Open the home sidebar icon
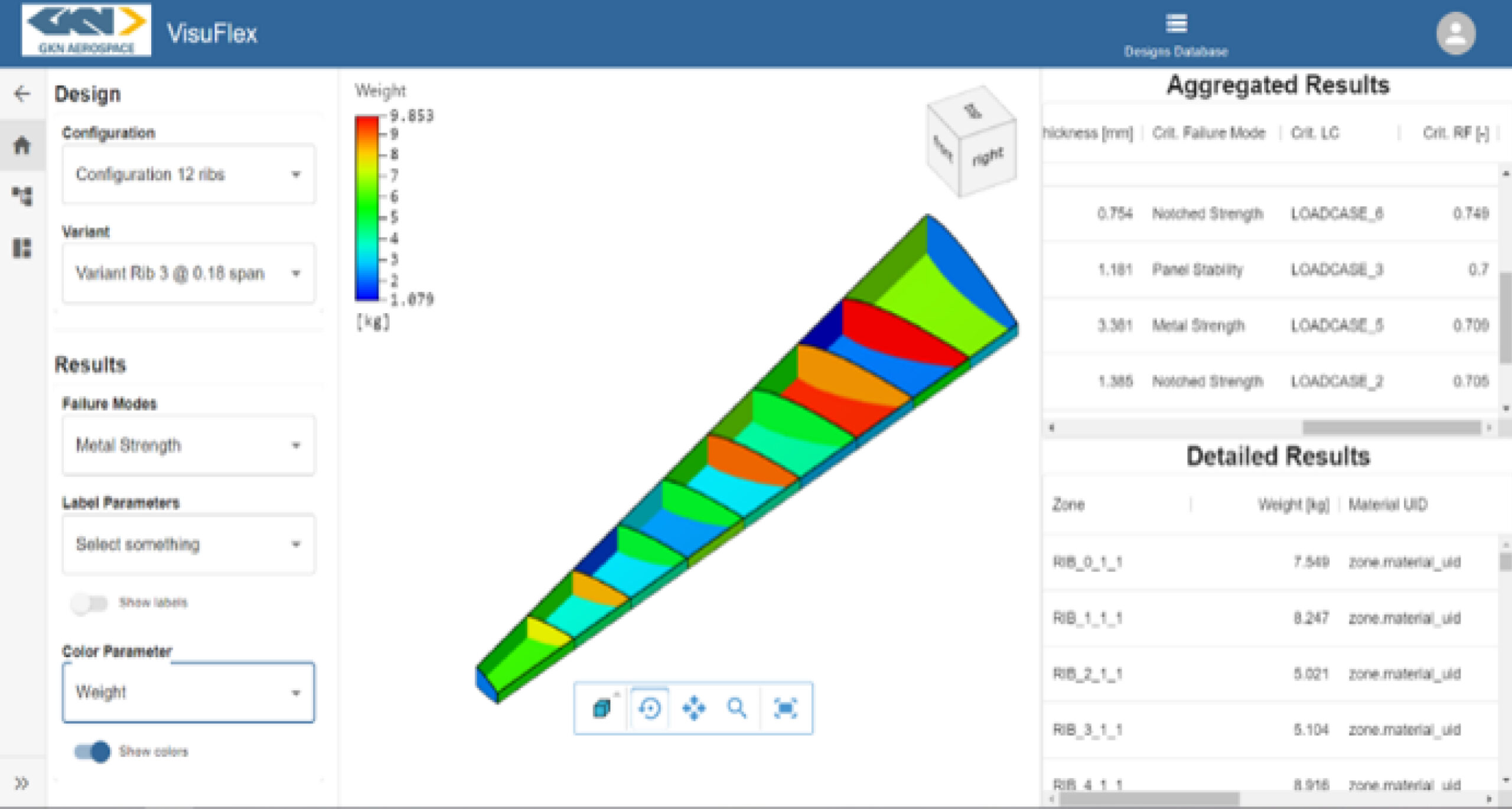This screenshot has height=809, width=1512. point(22,145)
